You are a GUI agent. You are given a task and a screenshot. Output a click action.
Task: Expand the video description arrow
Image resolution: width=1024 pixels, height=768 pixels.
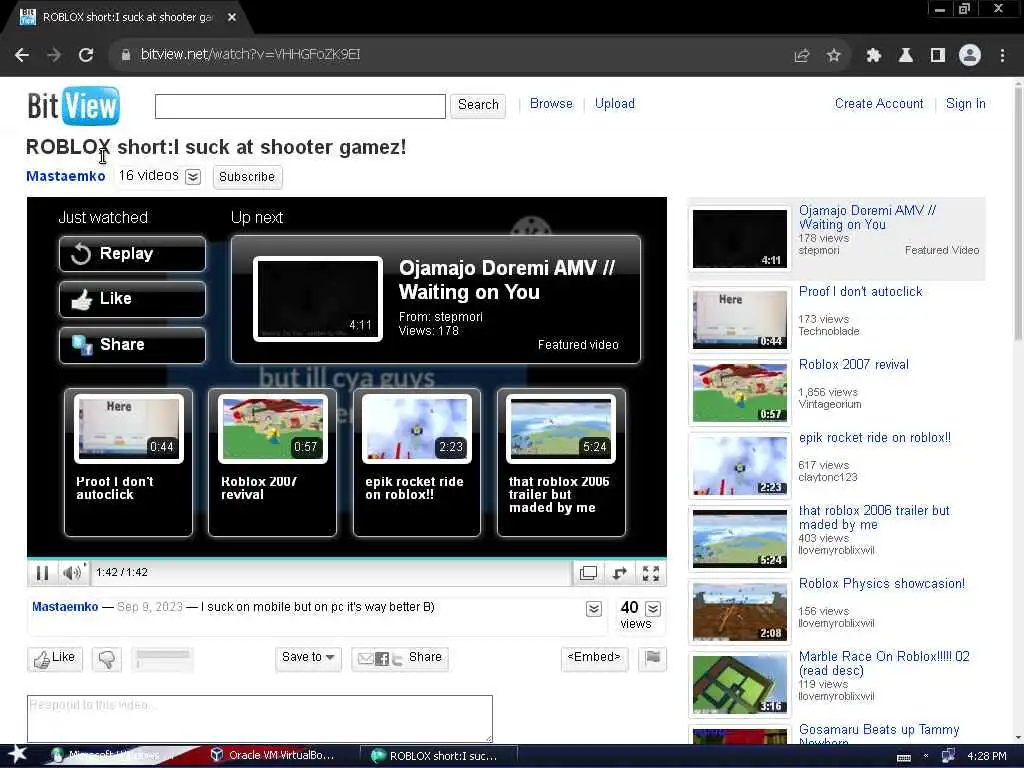pos(594,609)
